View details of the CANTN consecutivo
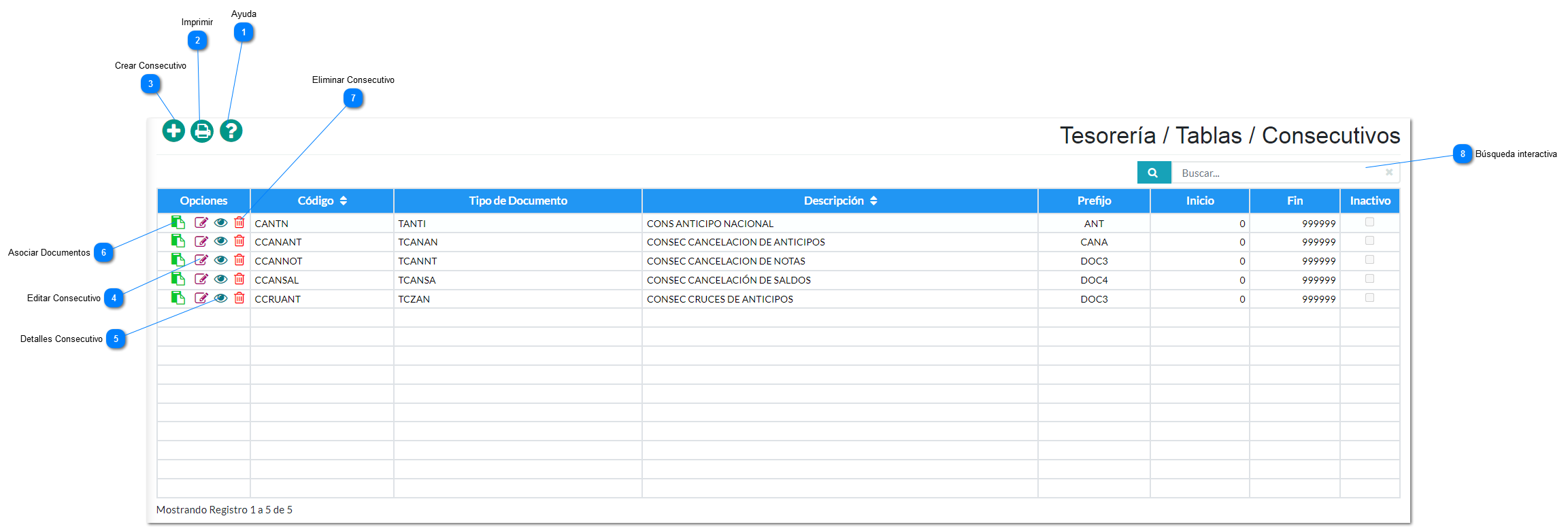Image resolution: width=1568 pixels, height=529 pixels. coord(221,222)
